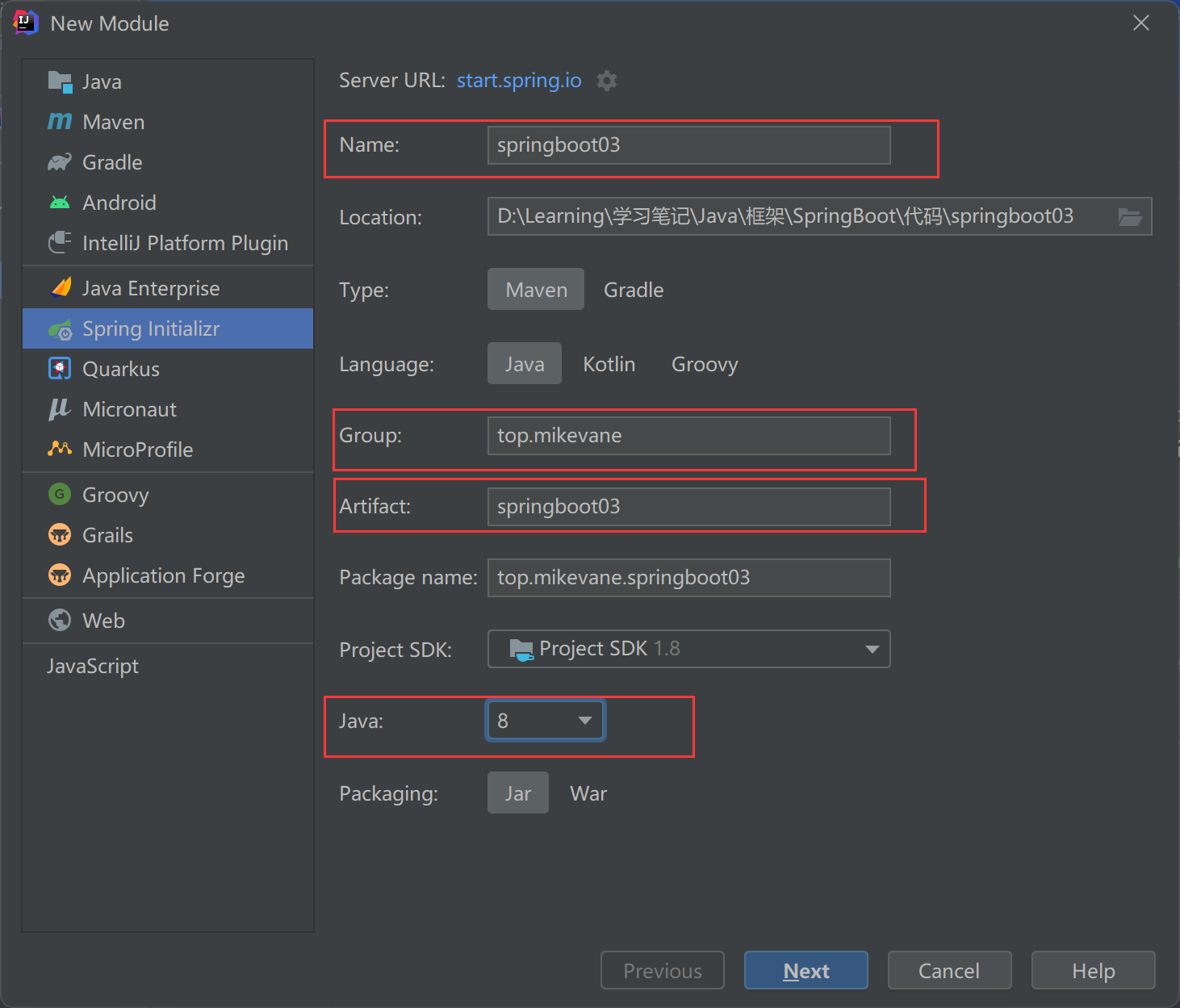Image resolution: width=1180 pixels, height=1008 pixels.
Task: Click the IntelliJ Platform Plugin icon
Action: [x=60, y=243]
